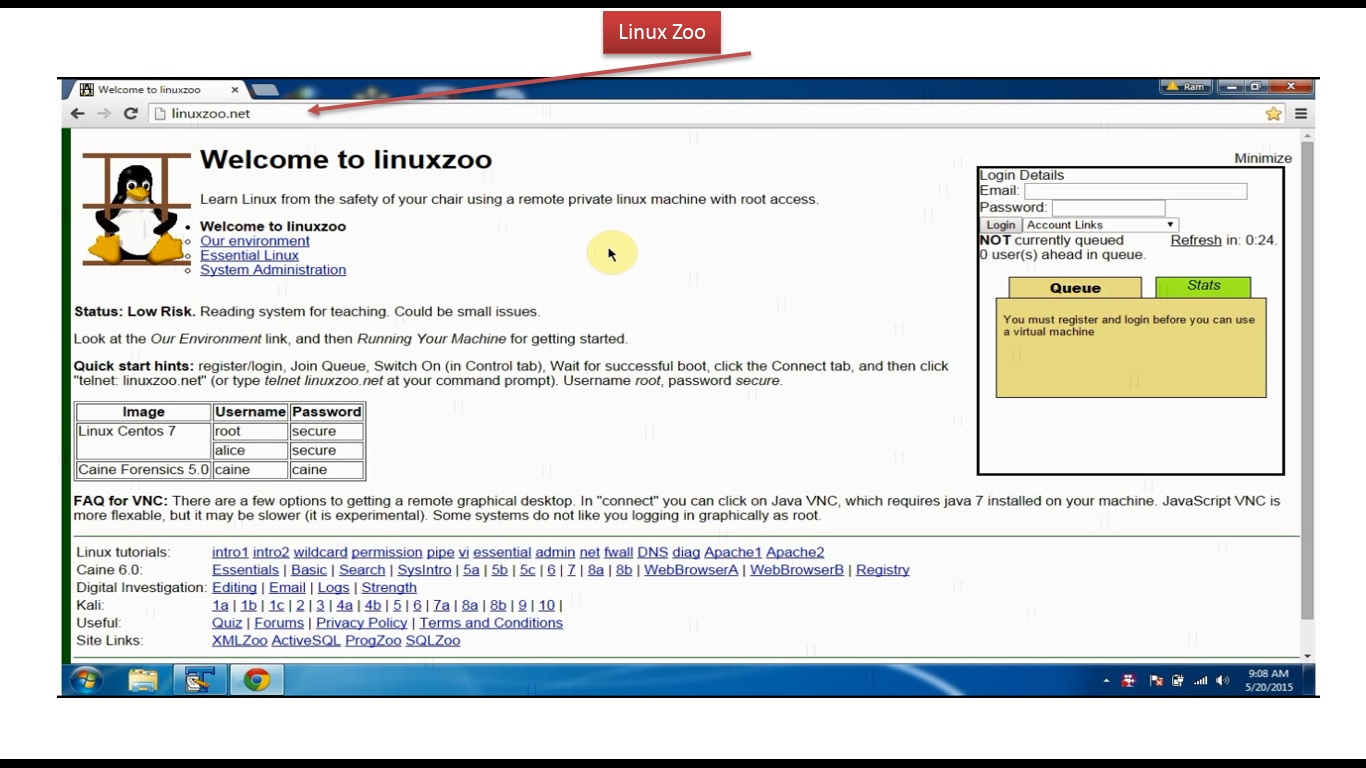This screenshot has height=768, width=1366.
Task: Open the intro2 Linux tutorial
Action: 271,552
